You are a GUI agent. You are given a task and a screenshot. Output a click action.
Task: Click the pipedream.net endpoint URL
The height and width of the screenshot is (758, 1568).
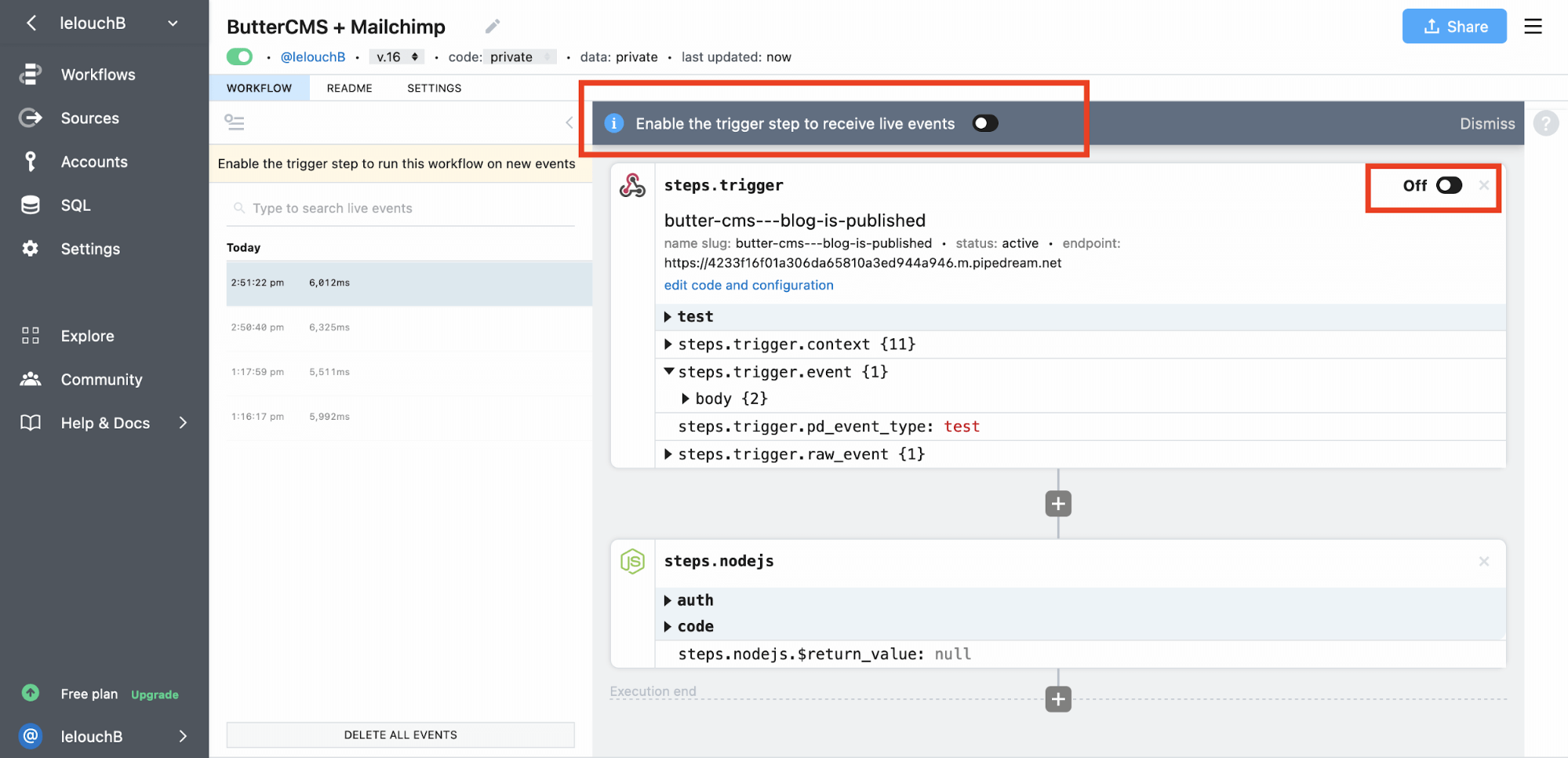tap(862, 263)
